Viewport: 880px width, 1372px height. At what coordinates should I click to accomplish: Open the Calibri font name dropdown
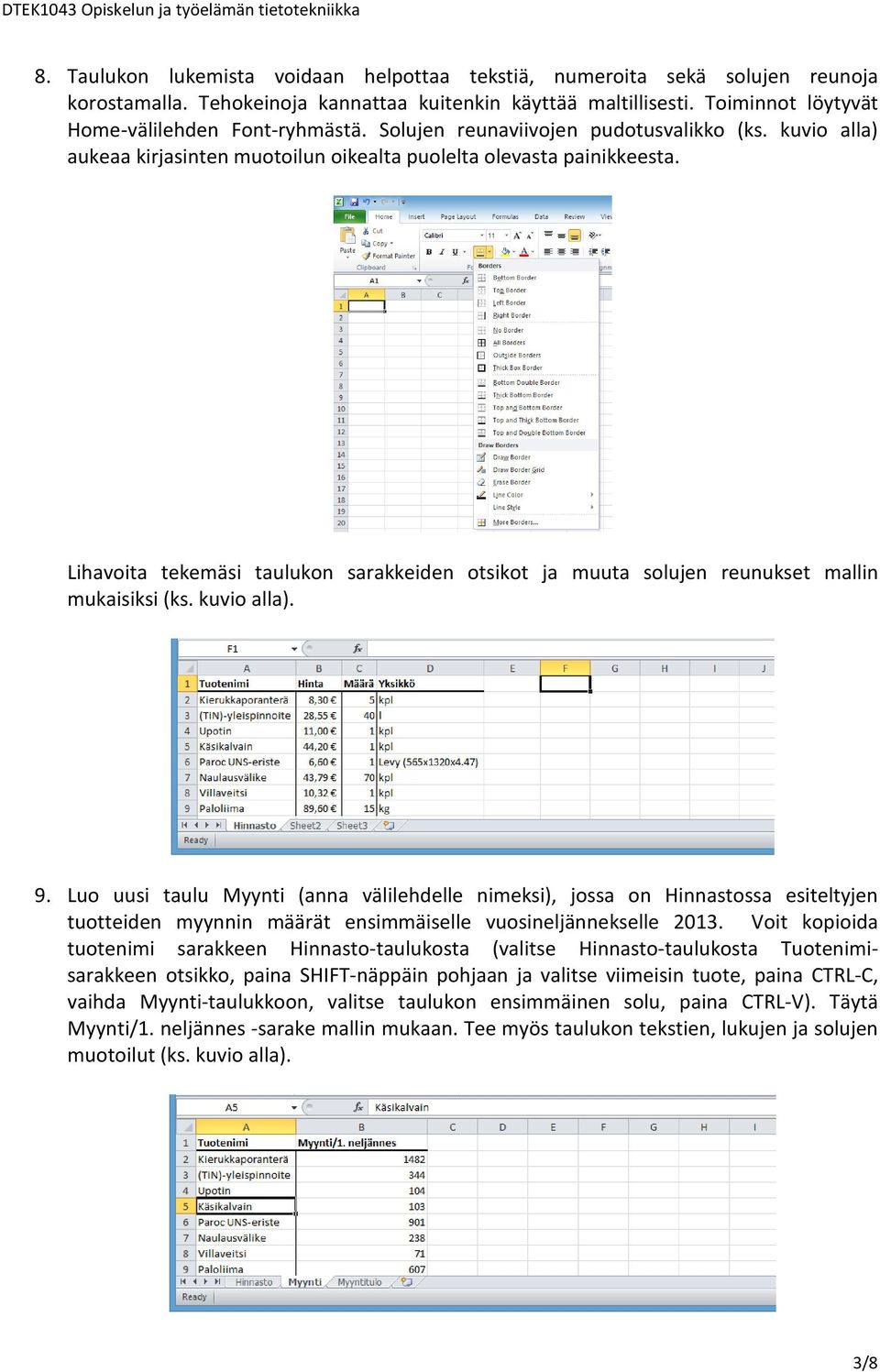pos(482,236)
